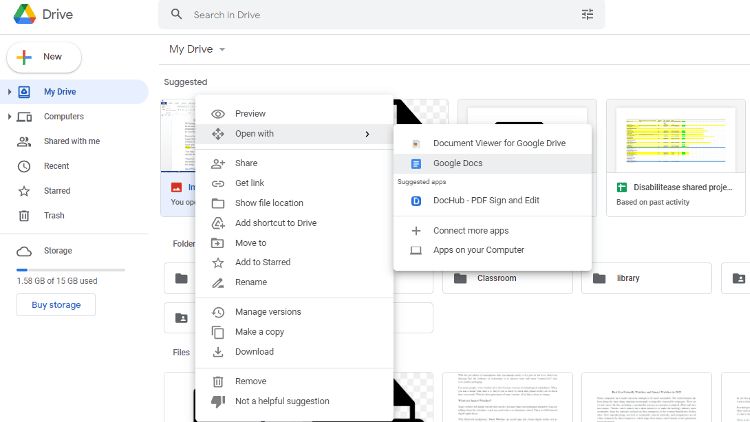The image size is (750, 422).
Task: Click the DocHub app icon
Action: coord(416,201)
